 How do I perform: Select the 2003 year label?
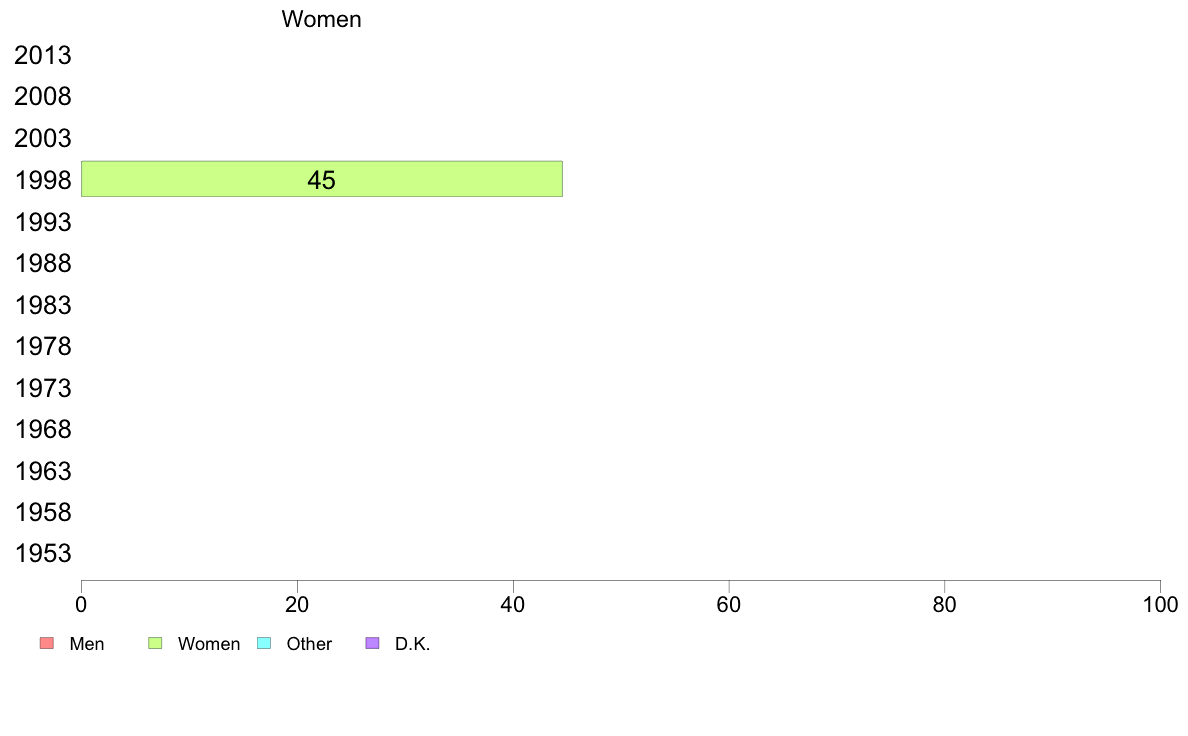(43, 138)
